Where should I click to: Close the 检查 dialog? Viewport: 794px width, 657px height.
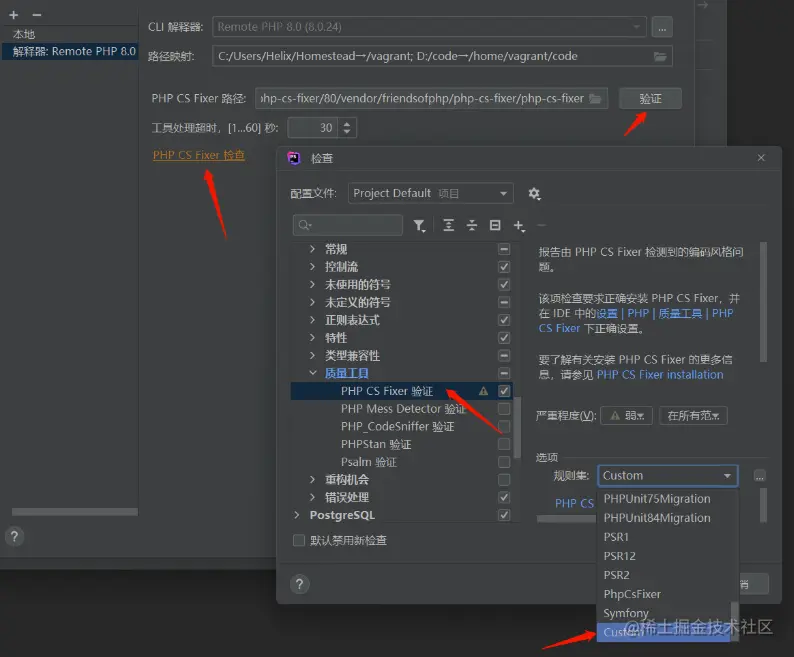pos(761,158)
